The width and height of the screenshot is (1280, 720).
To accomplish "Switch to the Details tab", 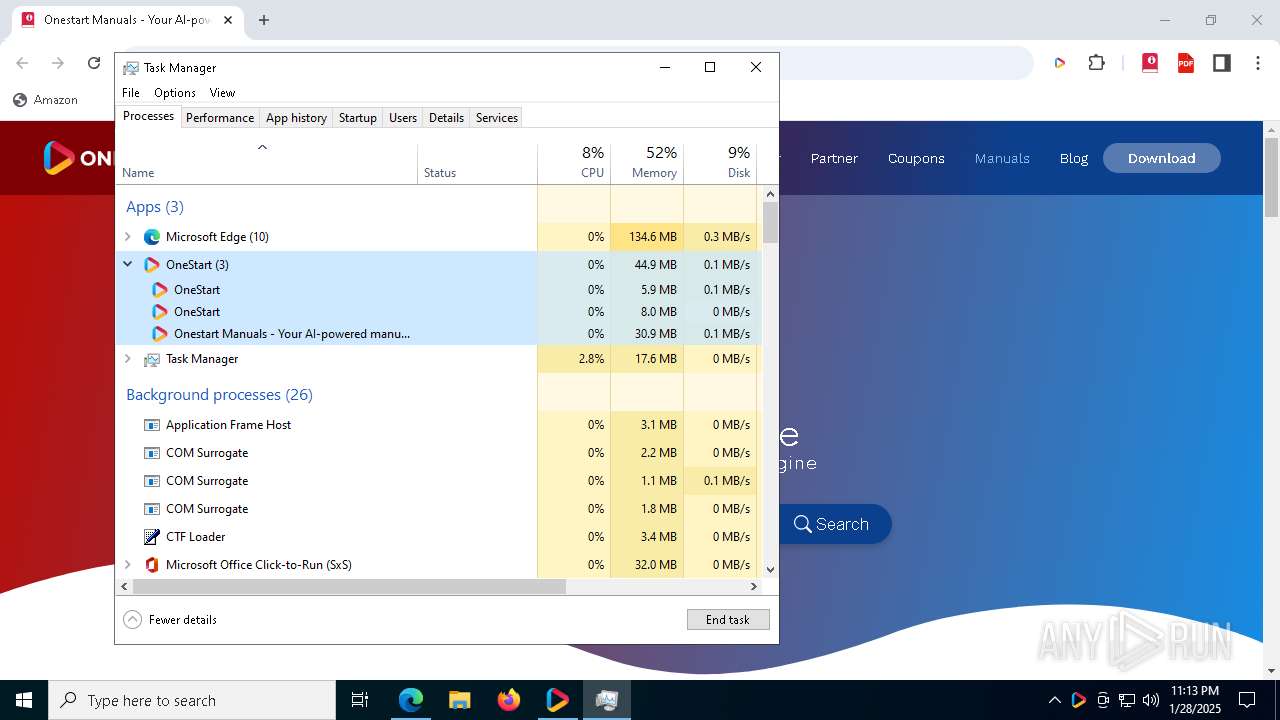I will [x=446, y=118].
